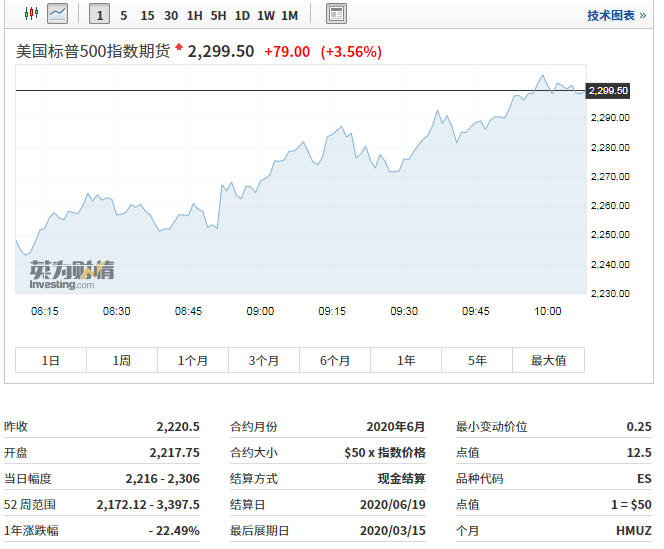Choose the 30 minute interval
Image resolution: width=664 pixels, height=549 pixels.
click(x=171, y=15)
